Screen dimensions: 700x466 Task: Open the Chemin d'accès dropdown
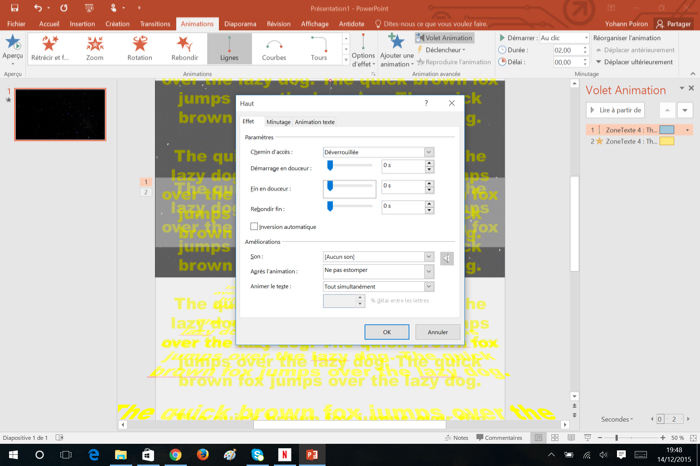click(x=377, y=152)
